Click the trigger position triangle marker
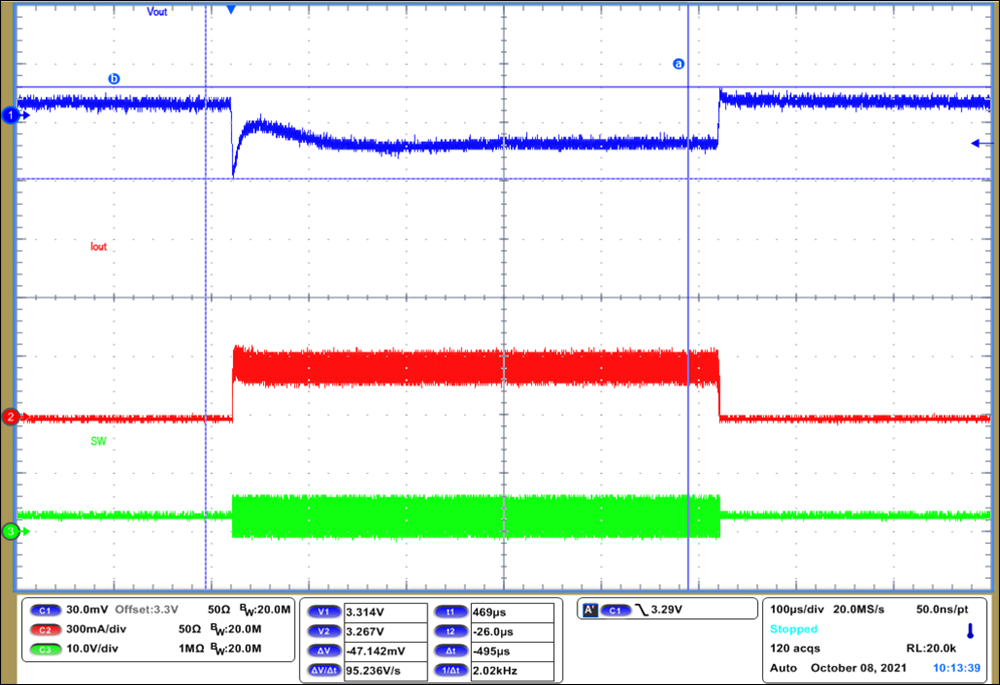 pos(231,10)
